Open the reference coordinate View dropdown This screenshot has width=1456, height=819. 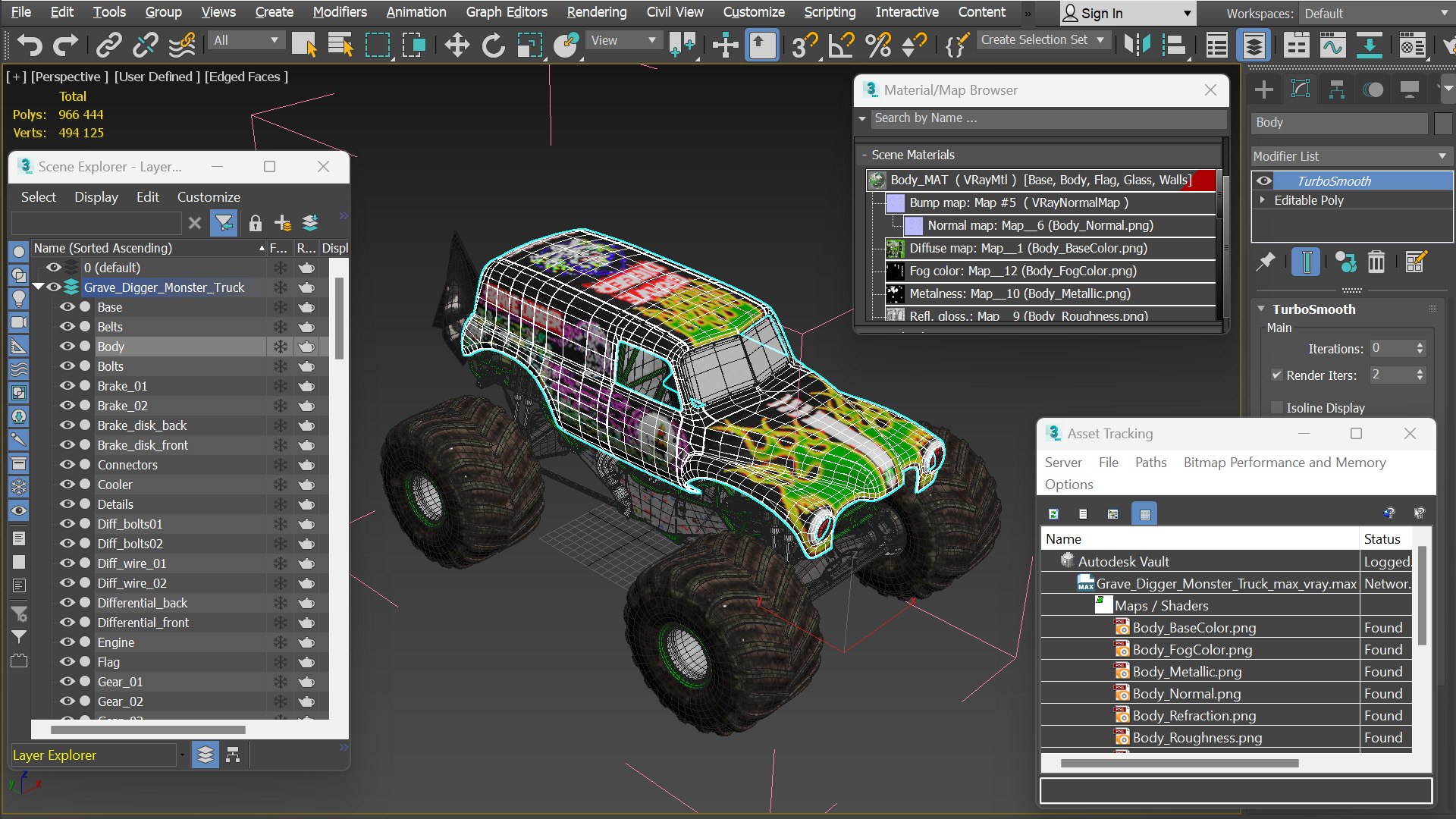623,40
